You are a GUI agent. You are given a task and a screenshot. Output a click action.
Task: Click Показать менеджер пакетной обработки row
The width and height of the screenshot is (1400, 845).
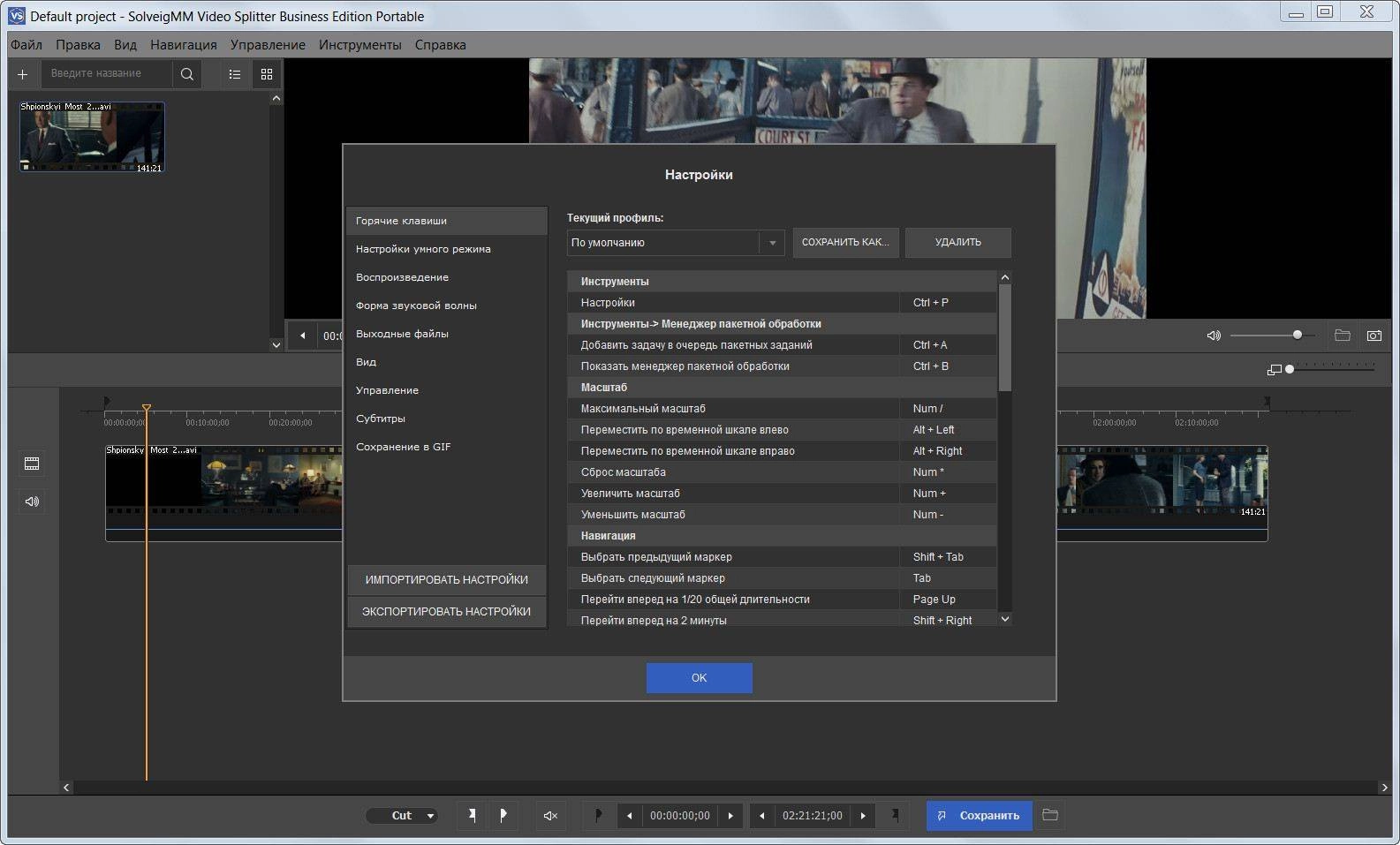coord(782,366)
